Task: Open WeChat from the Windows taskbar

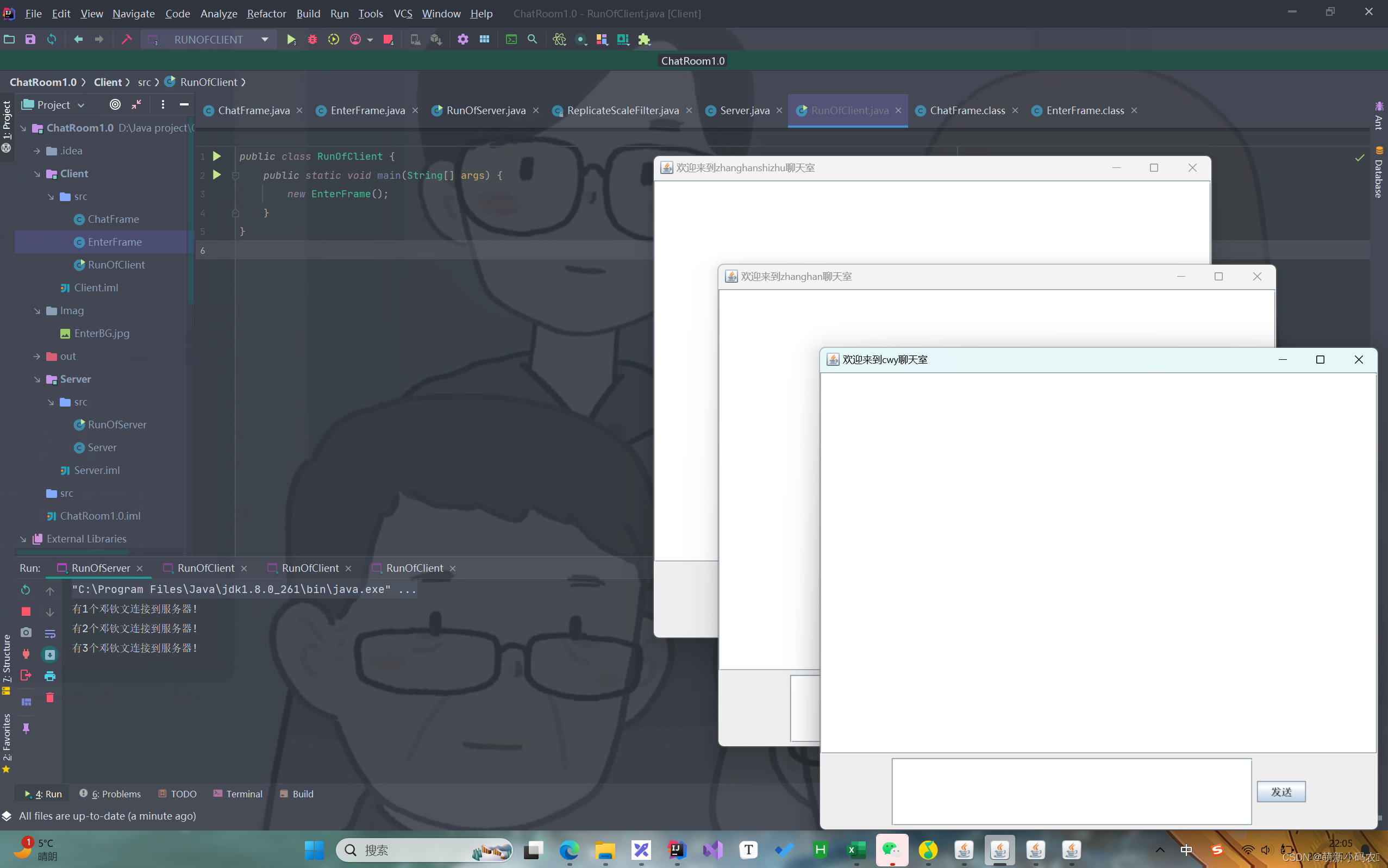Action: [x=892, y=850]
